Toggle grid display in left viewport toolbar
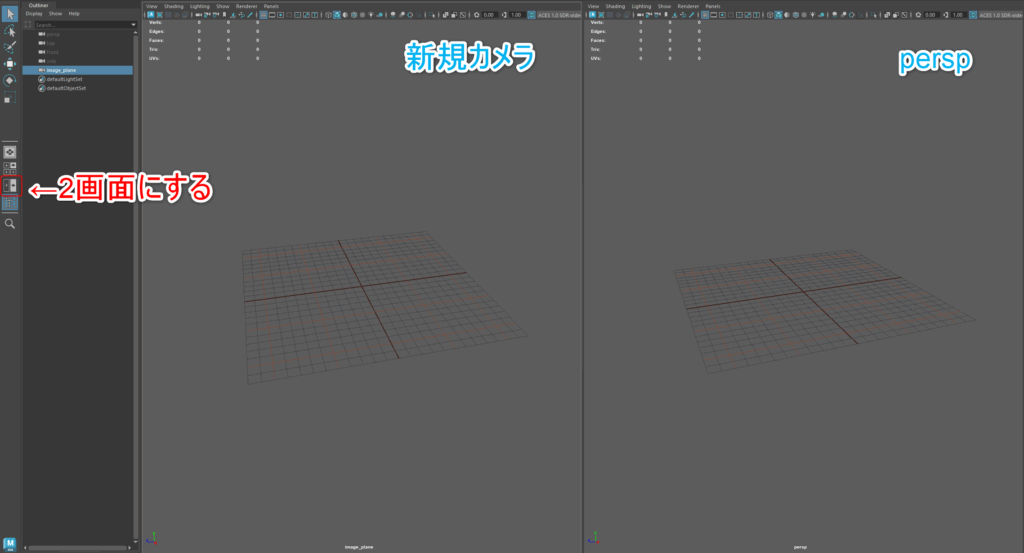1024x553 pixels. click(263, 14)
